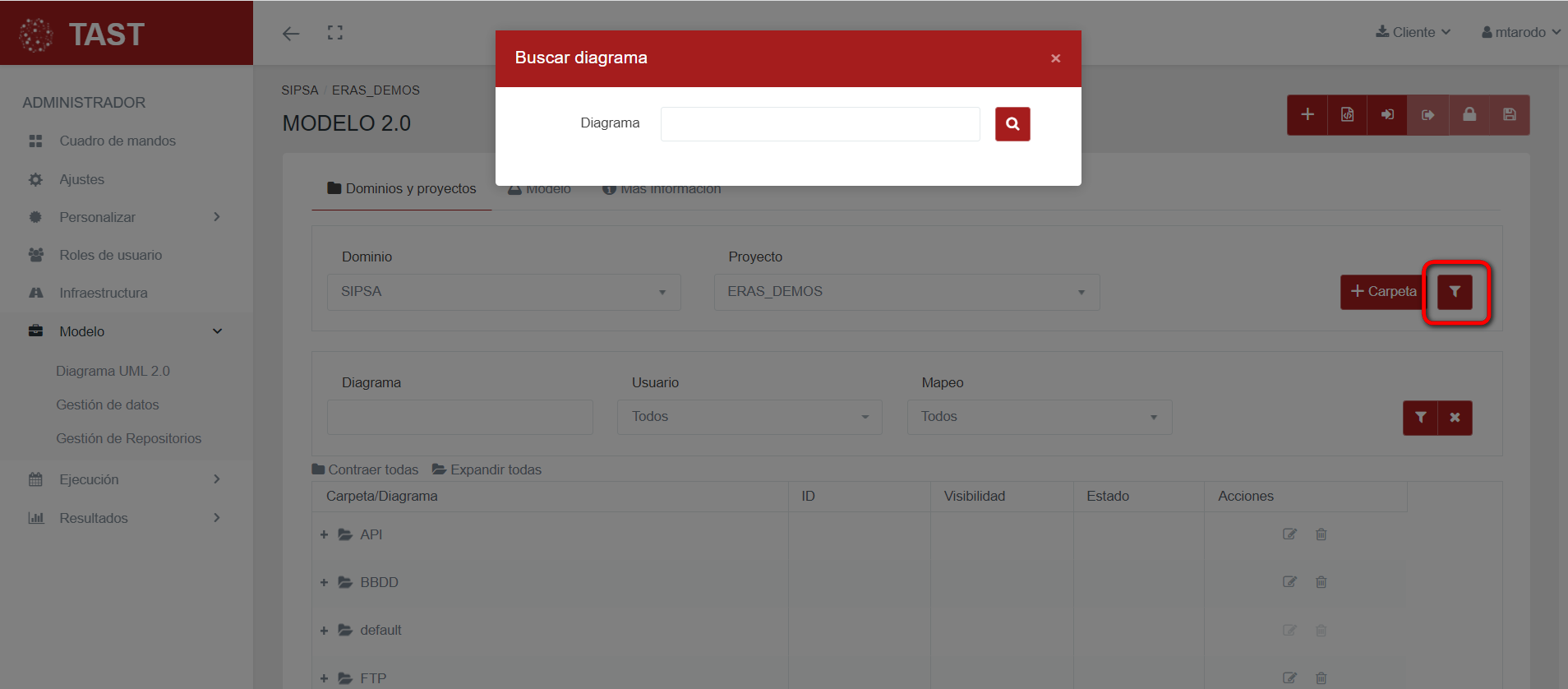Image resolution: width=1568 pixels, height=689 pixels.
Task: Click the save floppy disk icon
Action: (1509, 115)
